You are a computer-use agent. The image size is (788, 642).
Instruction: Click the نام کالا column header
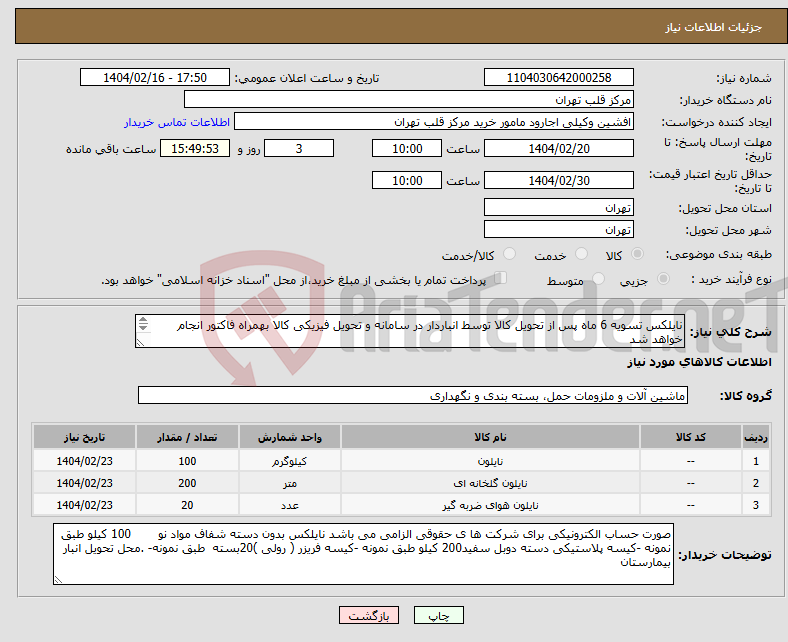490,437
